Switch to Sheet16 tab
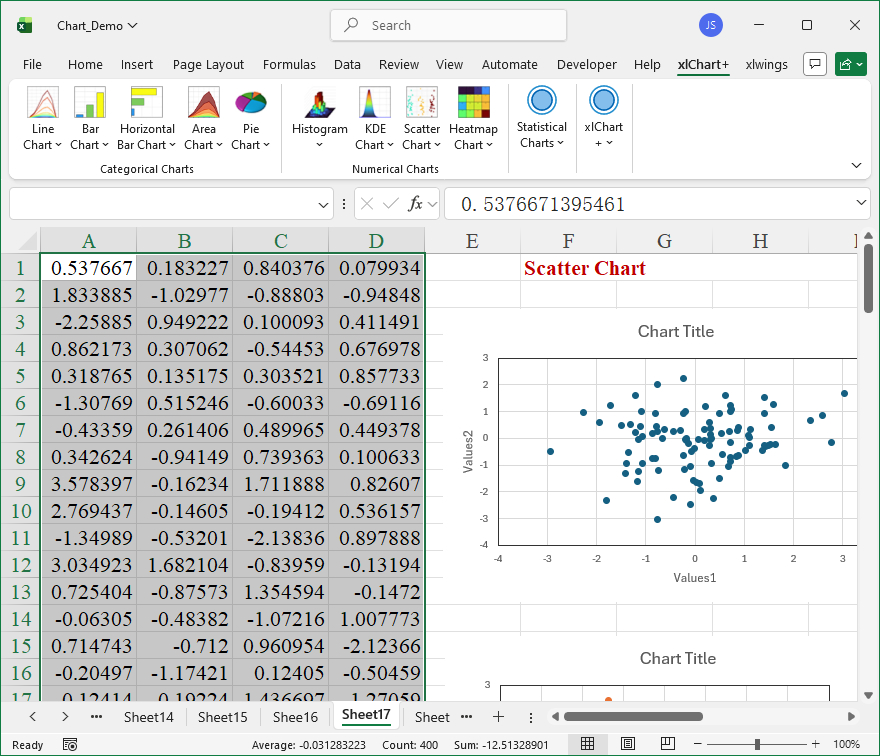The width and height of the screenshot is (880, 756). [295, 717]
